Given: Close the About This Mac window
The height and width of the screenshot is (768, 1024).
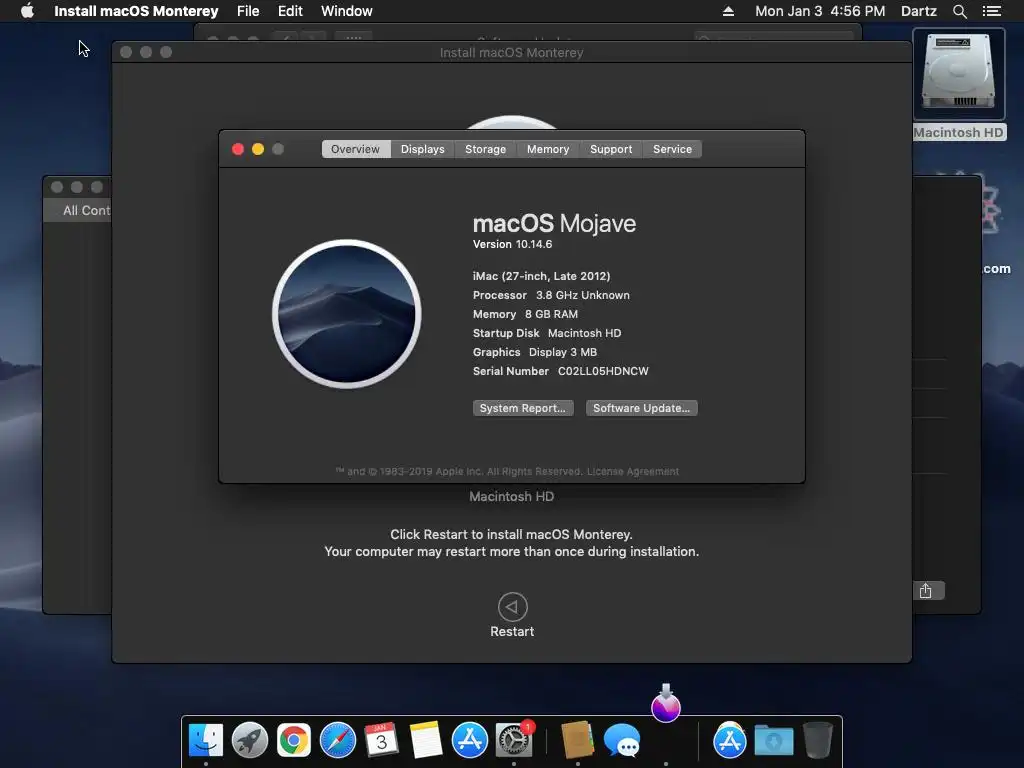Looking at the screenshot, I should 238,150.
